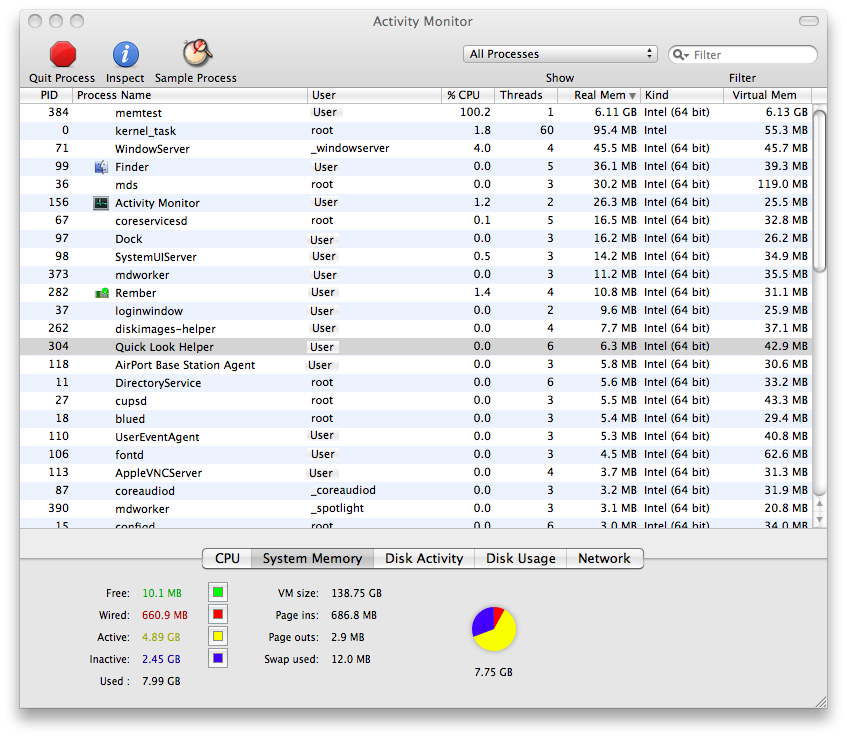
Task: Open the Disk Usage tab
Action: tap(521, 558)
